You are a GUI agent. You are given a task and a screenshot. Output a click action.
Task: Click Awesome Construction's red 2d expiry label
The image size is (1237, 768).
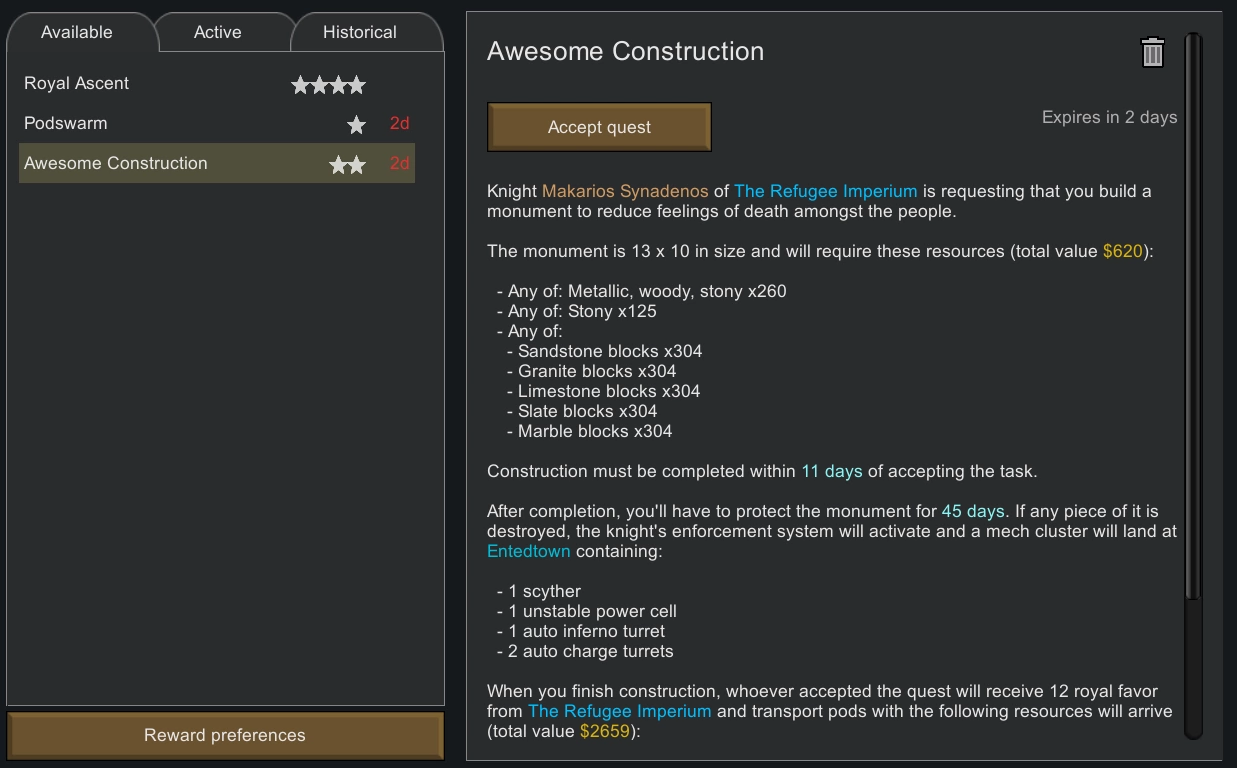pos(400,164)
